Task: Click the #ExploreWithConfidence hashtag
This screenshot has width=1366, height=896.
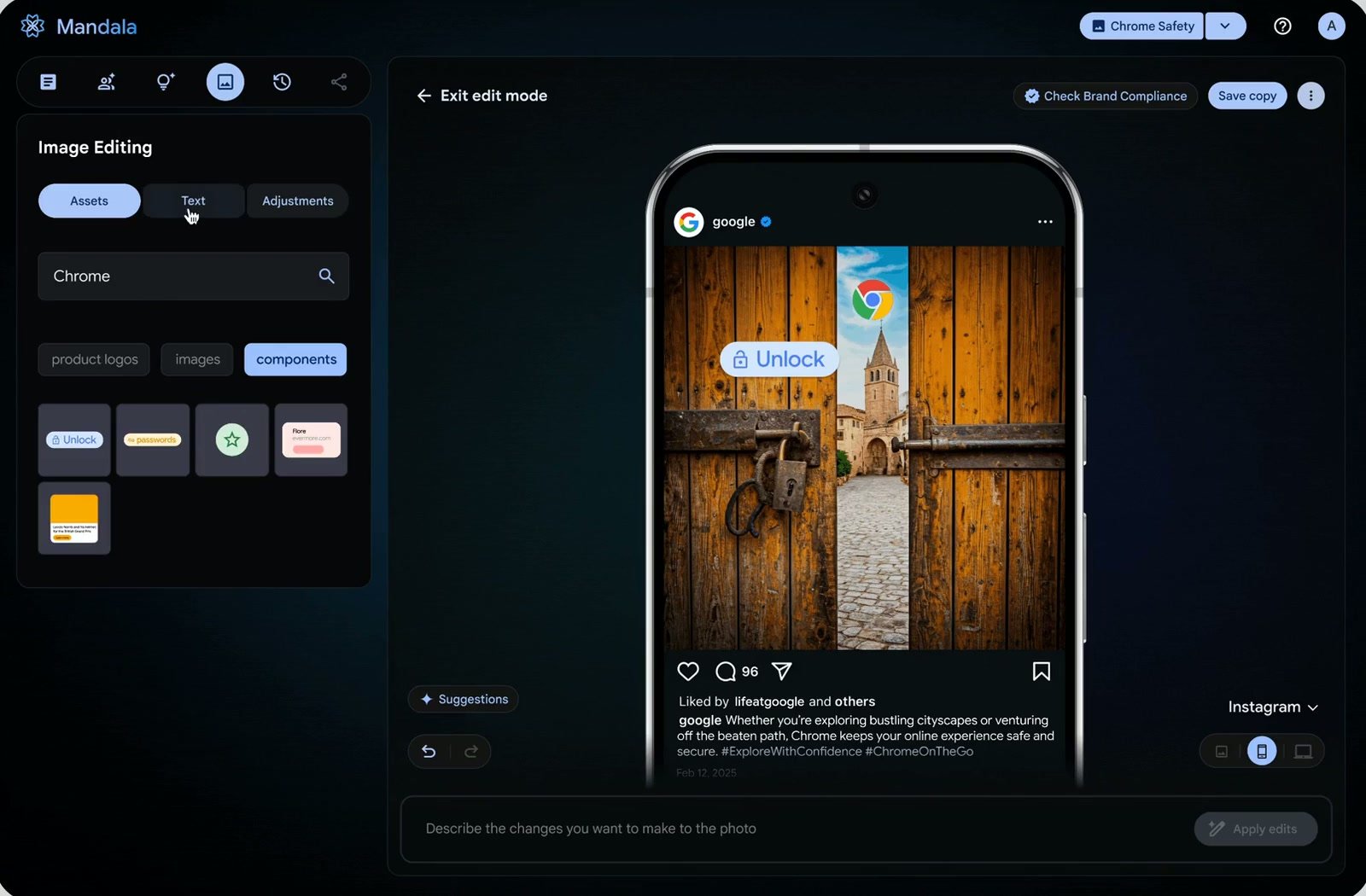Action: 791,752
